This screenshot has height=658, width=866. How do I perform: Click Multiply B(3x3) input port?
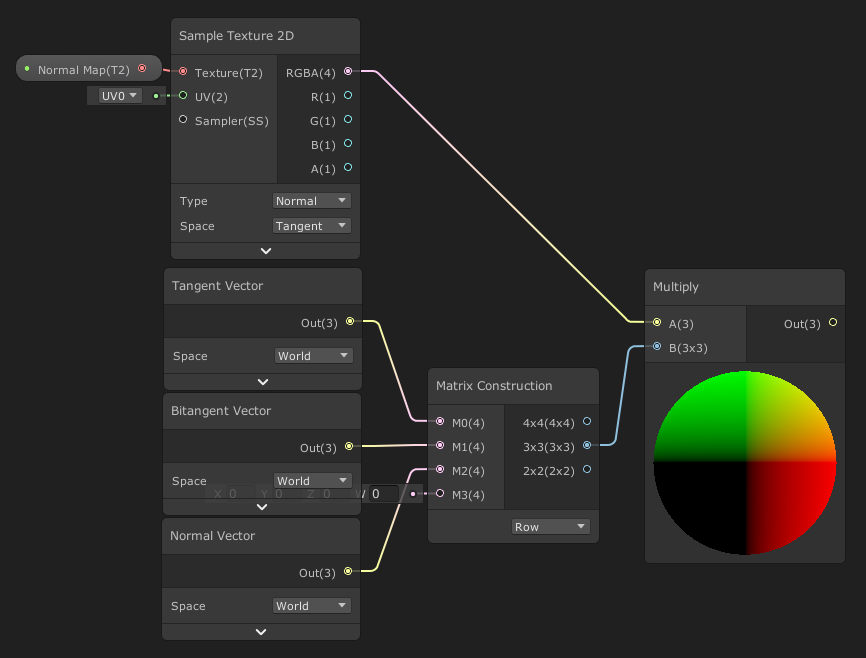pyautogui.click(x=657, y=346)
